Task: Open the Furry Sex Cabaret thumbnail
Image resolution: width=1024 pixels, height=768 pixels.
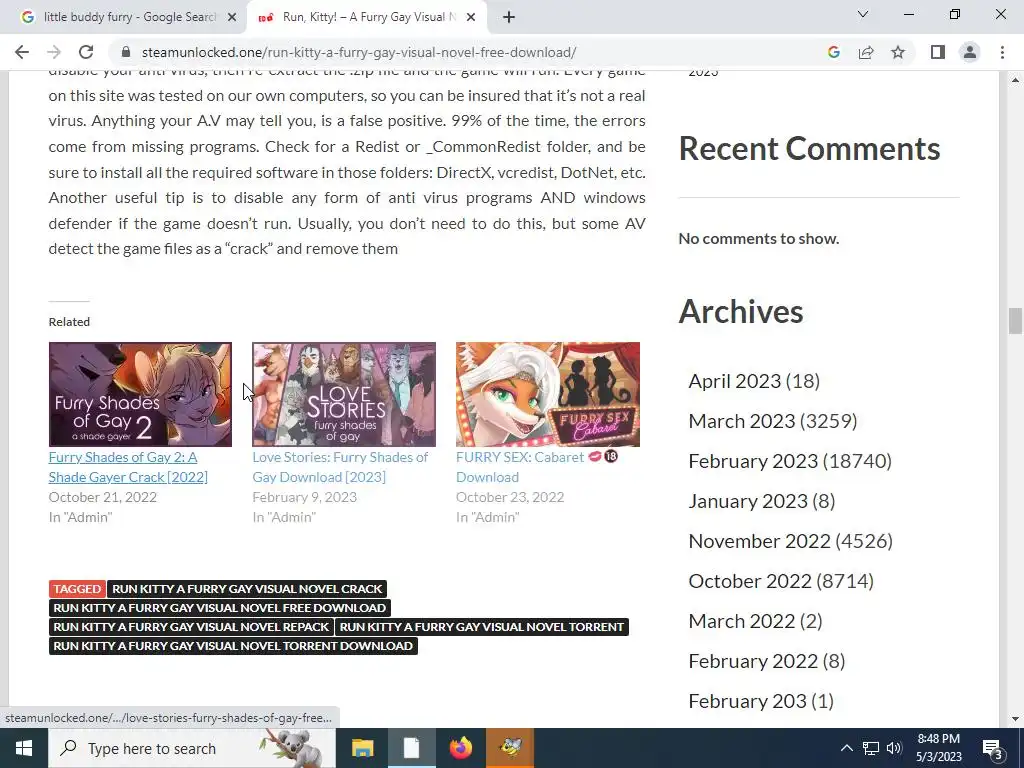Action: 547,394
